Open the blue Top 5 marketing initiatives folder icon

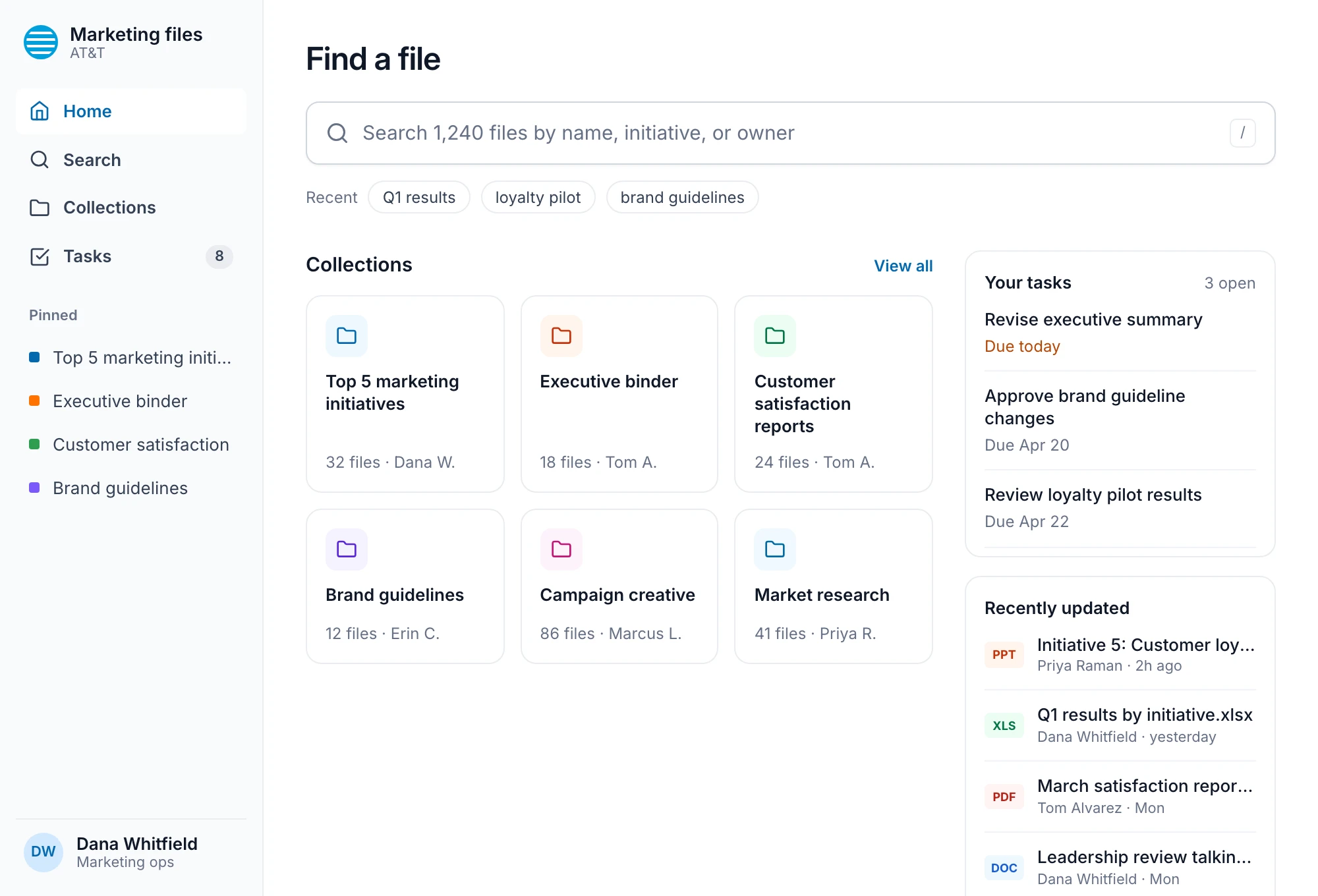[347, 336]
